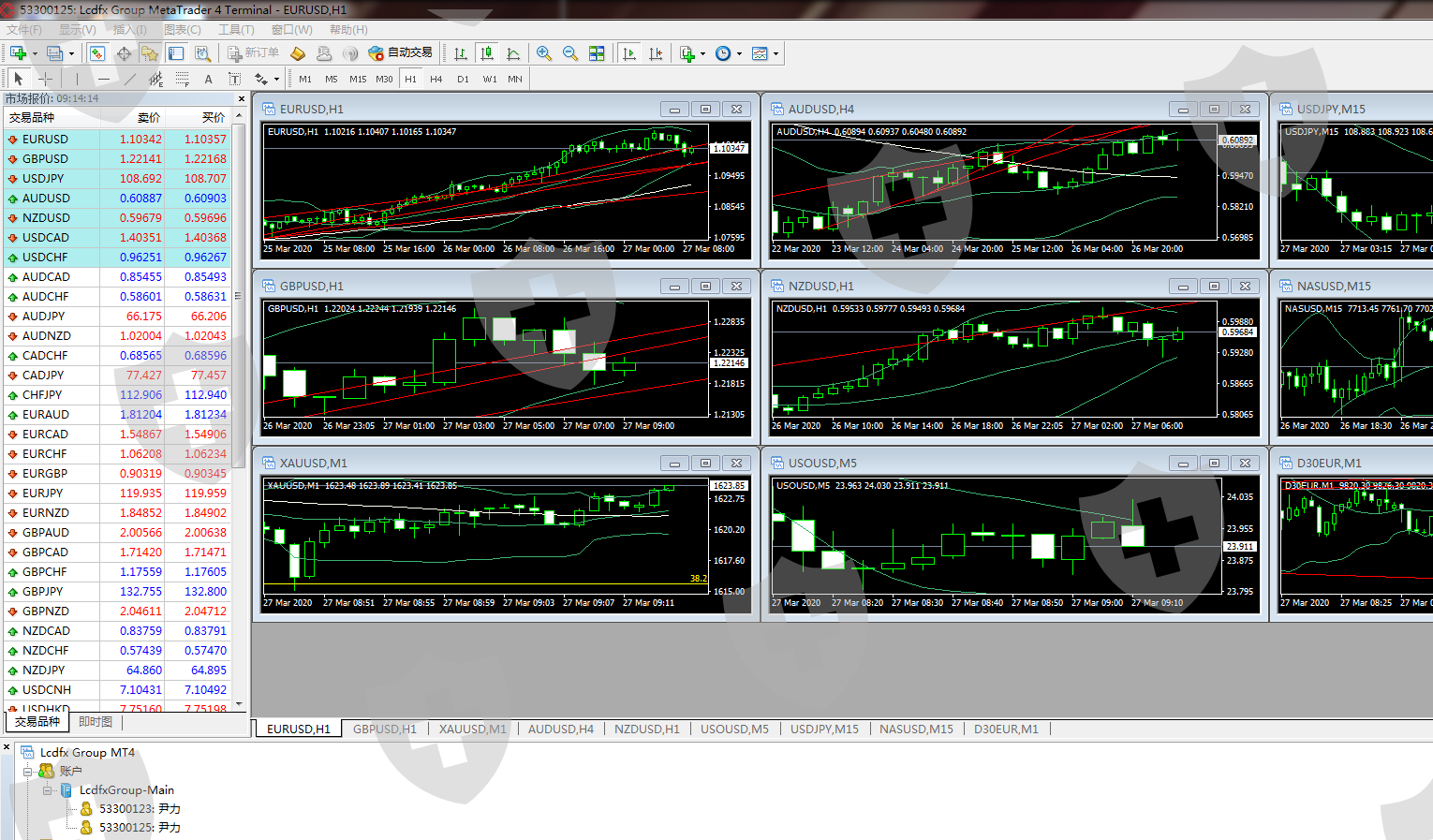Toggle chart auto scroll
The width and height of the screenshot is (1433, 840).
point(629,53)
